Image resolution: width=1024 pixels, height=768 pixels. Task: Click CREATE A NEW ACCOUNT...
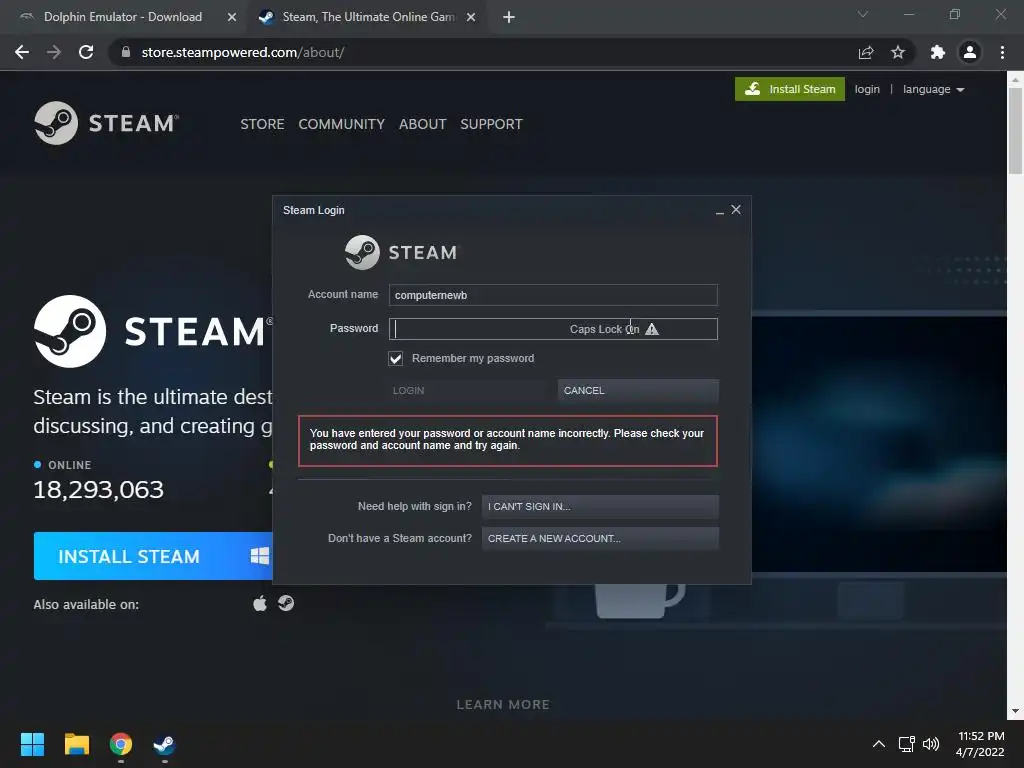pos(600,539)
